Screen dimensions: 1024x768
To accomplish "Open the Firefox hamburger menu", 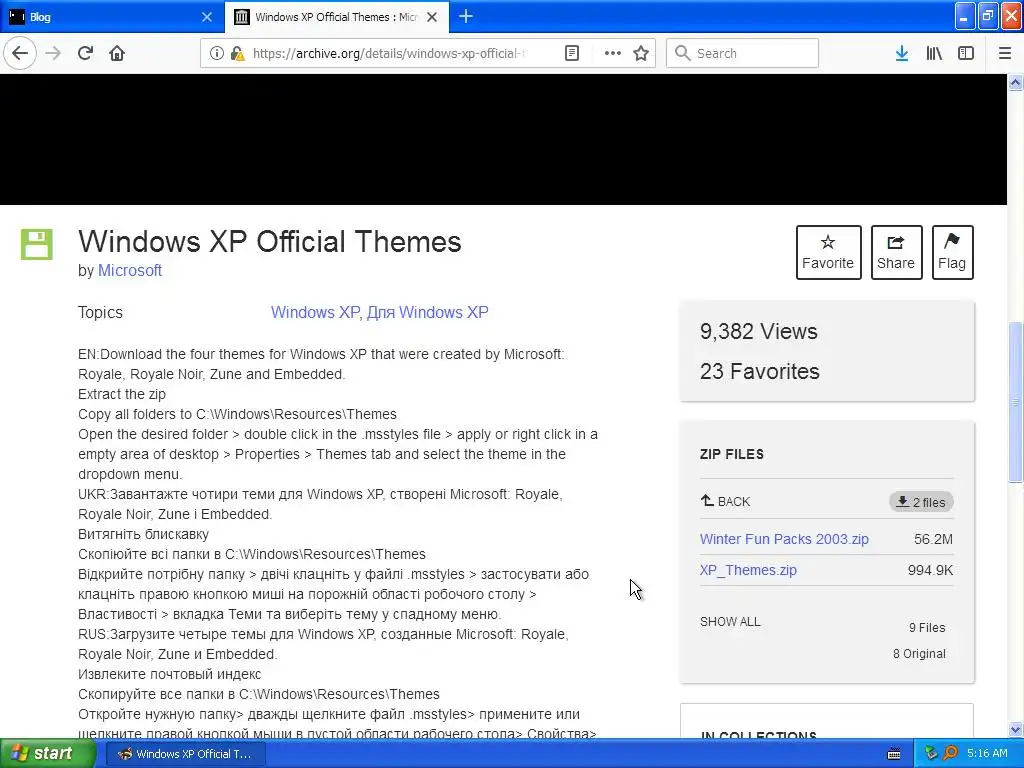I will click(1004, 53).
